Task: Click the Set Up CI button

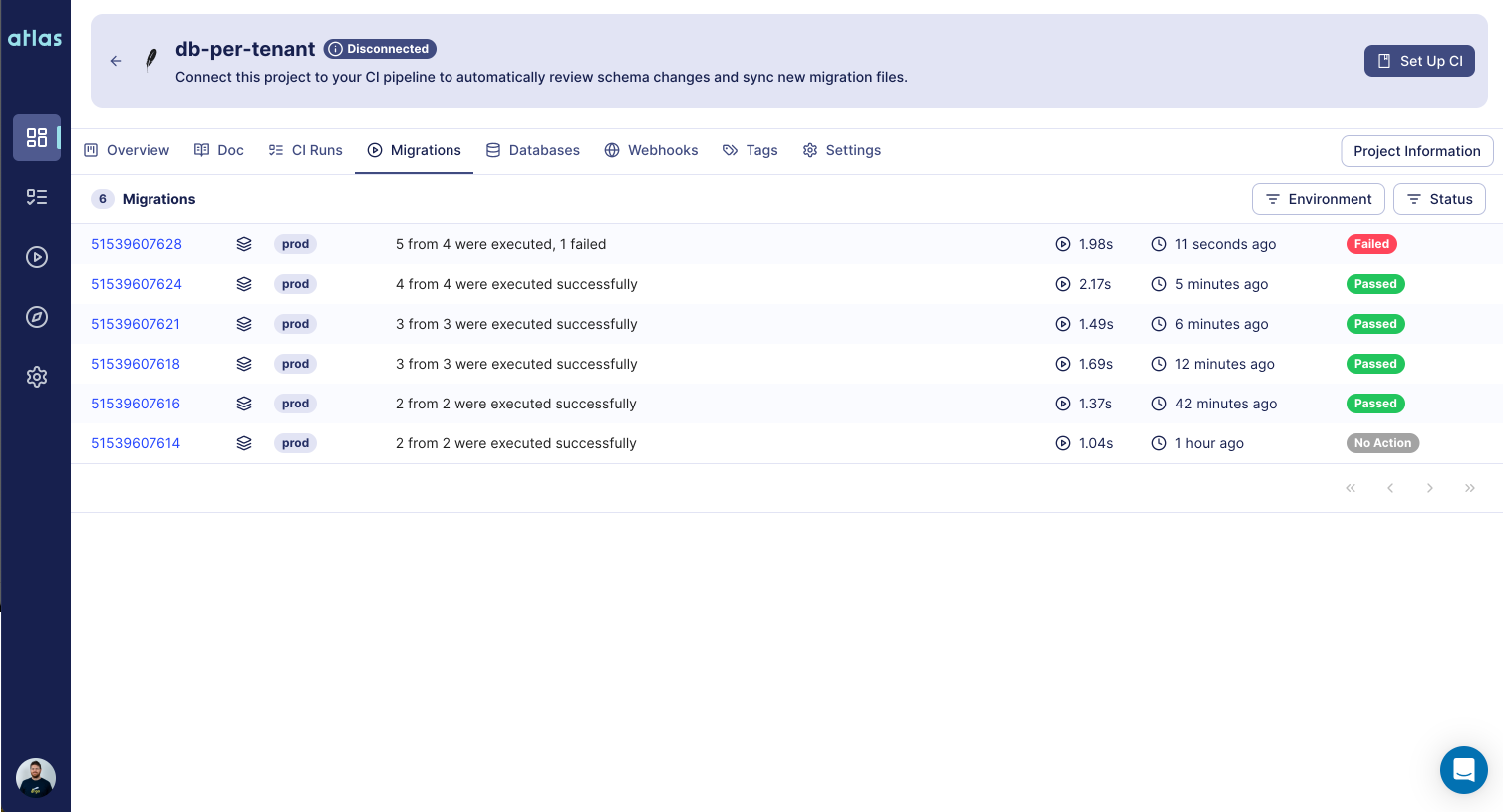Action: 1419,60
